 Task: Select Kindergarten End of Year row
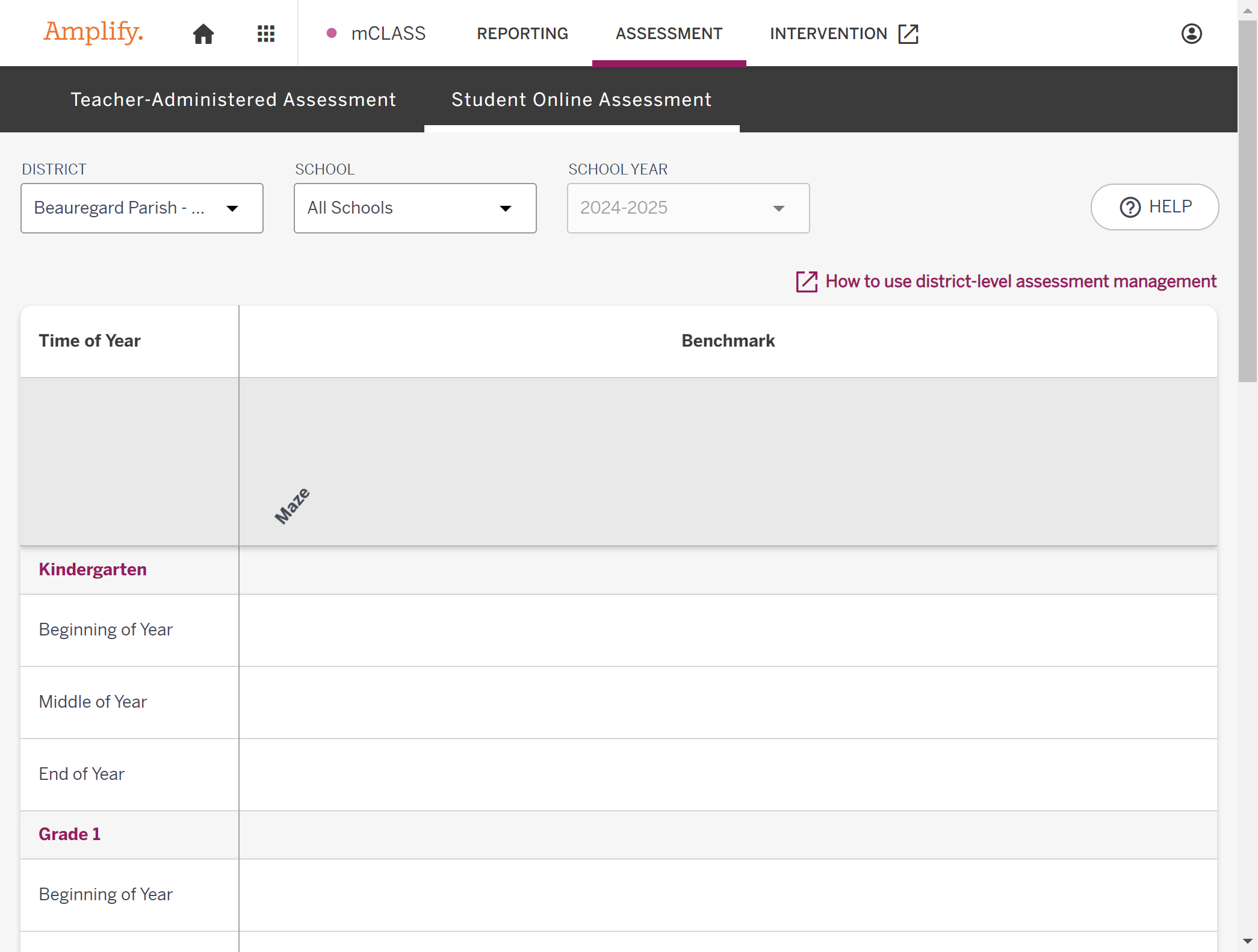pyautogui.click(x=619, y=774)
